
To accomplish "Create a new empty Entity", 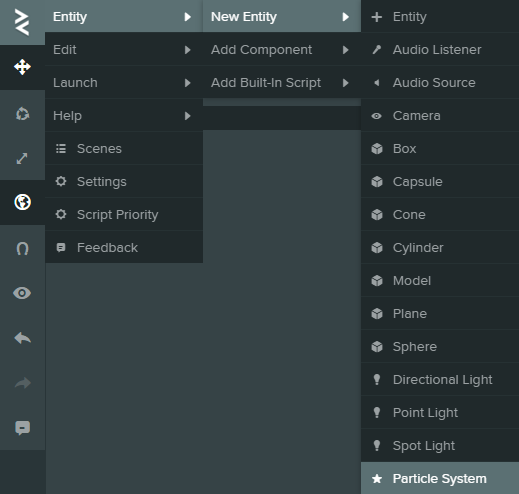I will (440, 16).
